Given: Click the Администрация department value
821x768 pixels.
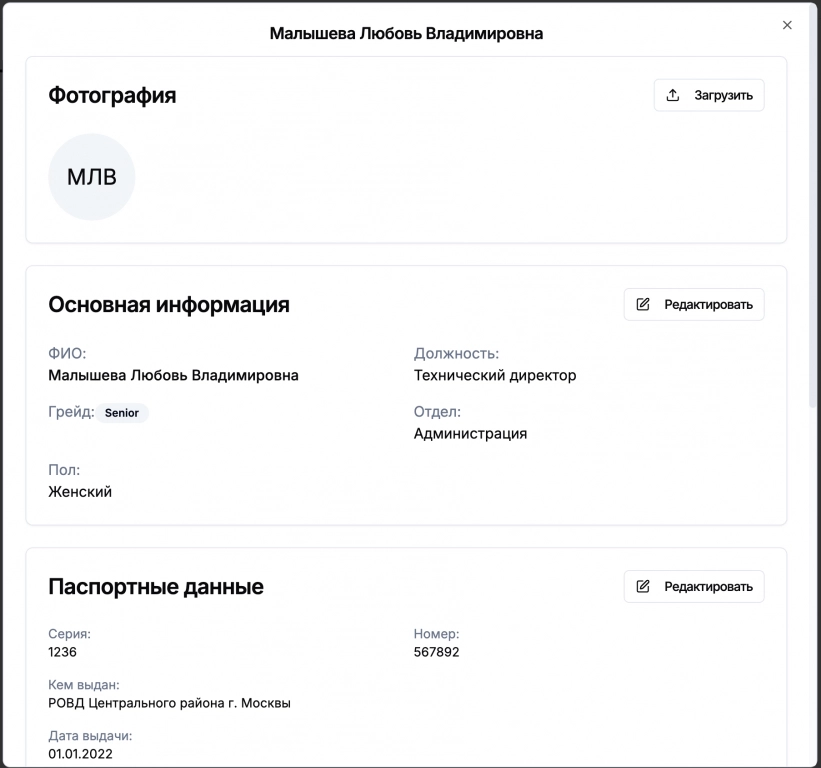Looking at the screenshot, I should [470, 433].
